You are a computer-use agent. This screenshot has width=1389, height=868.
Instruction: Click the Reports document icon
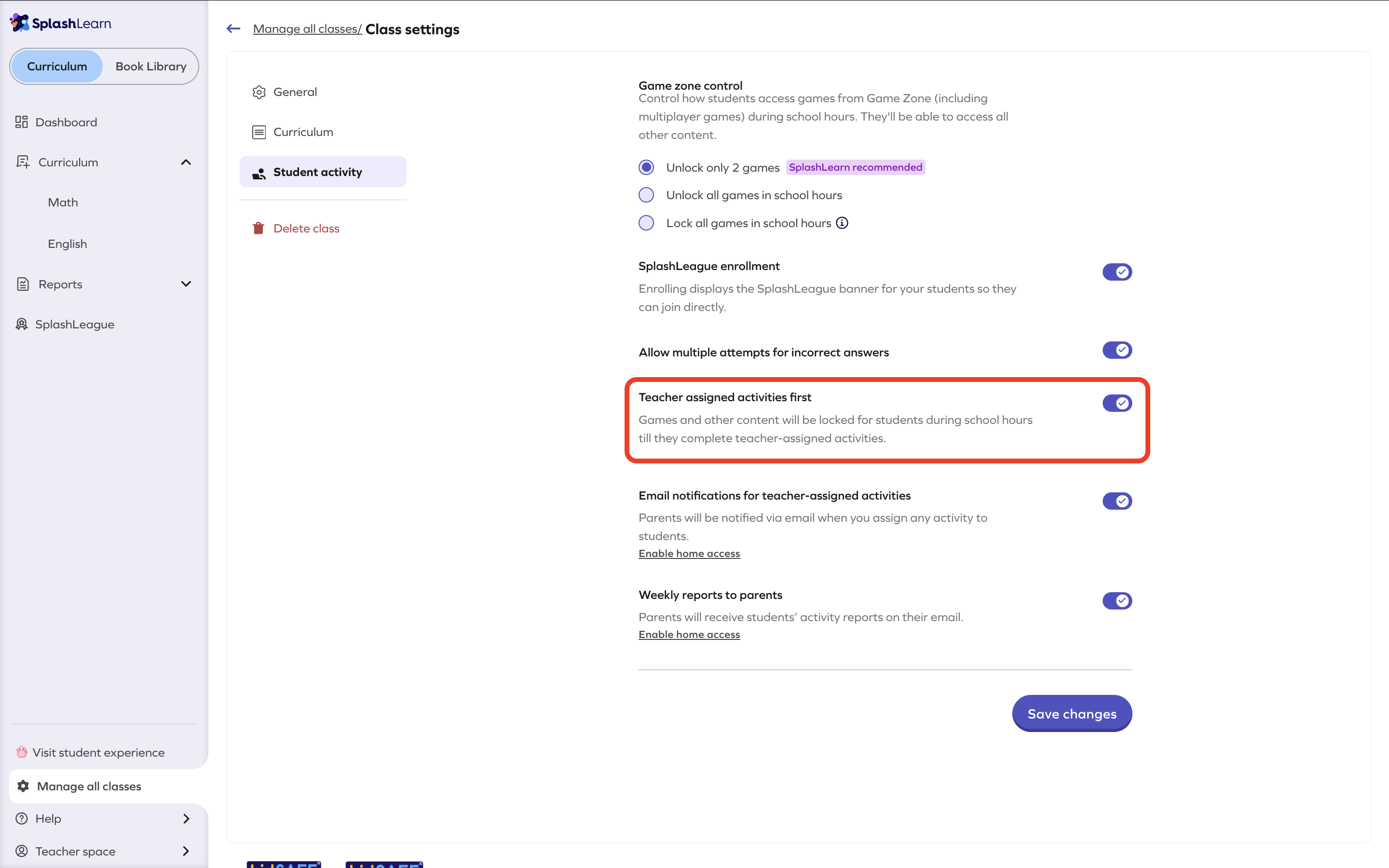(x=22, y=284)
